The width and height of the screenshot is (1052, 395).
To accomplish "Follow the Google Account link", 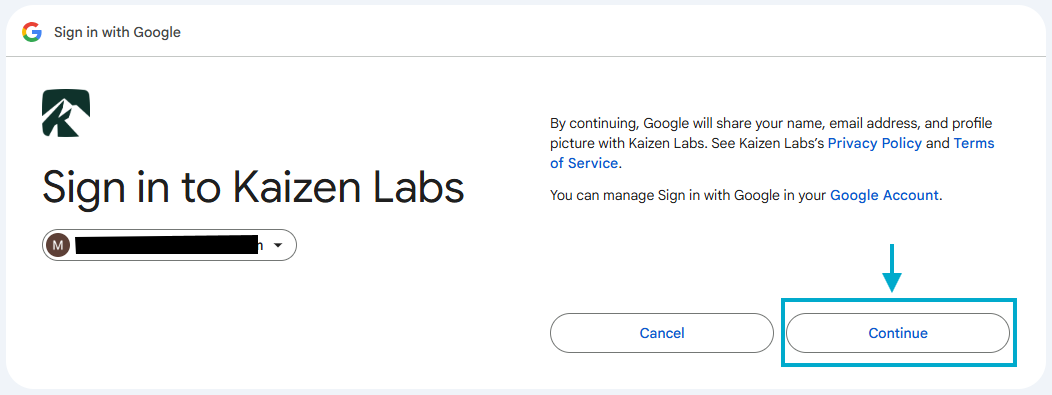I will 884,195.
